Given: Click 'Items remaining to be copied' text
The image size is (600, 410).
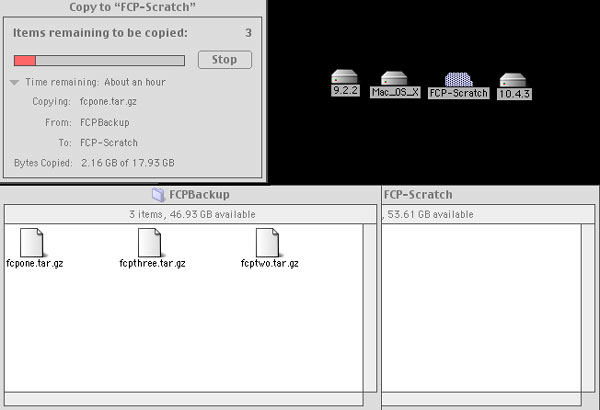Looking at the screenshot, I should [100, 33].
